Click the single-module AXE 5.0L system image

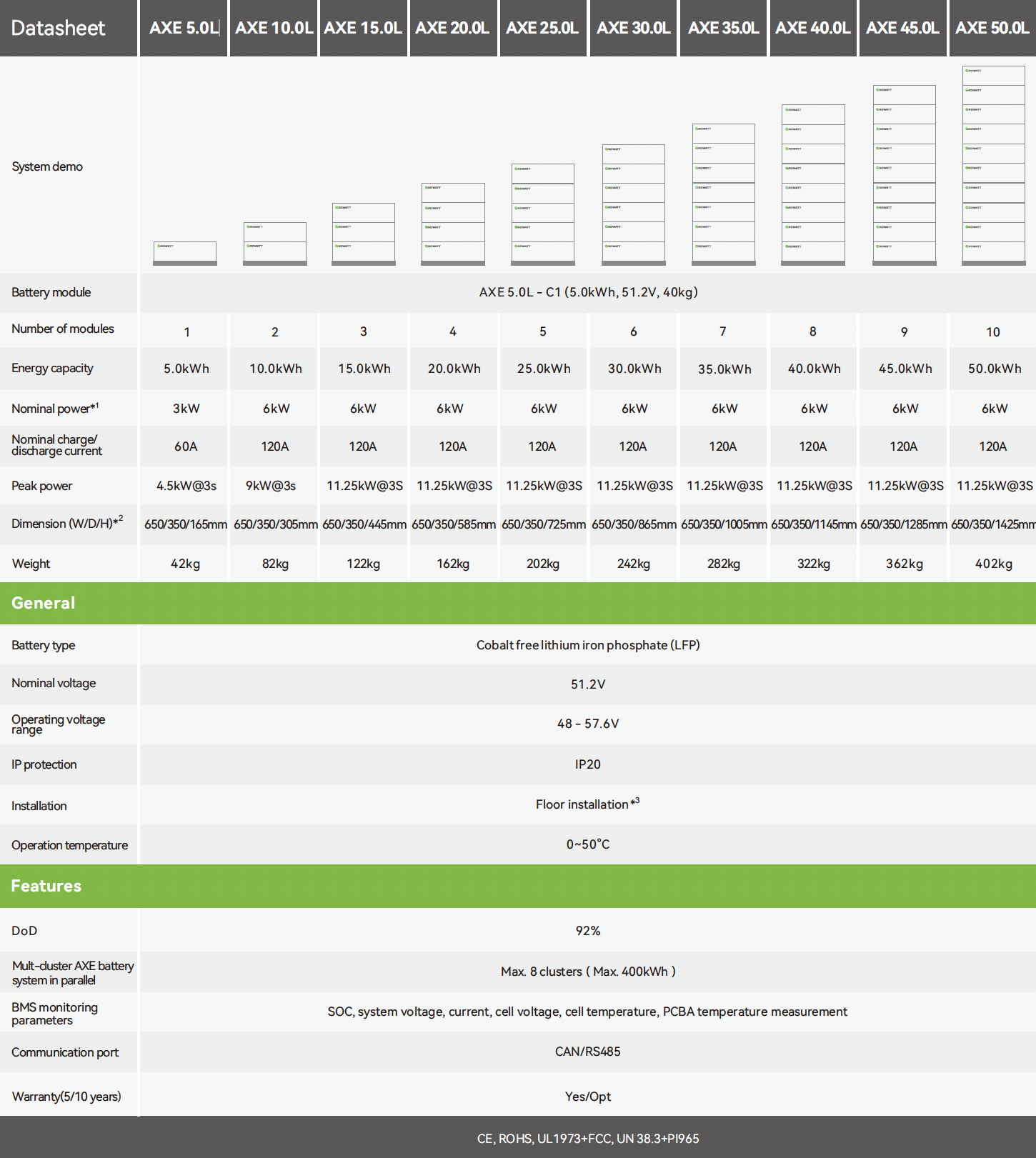tap(185, 253)
